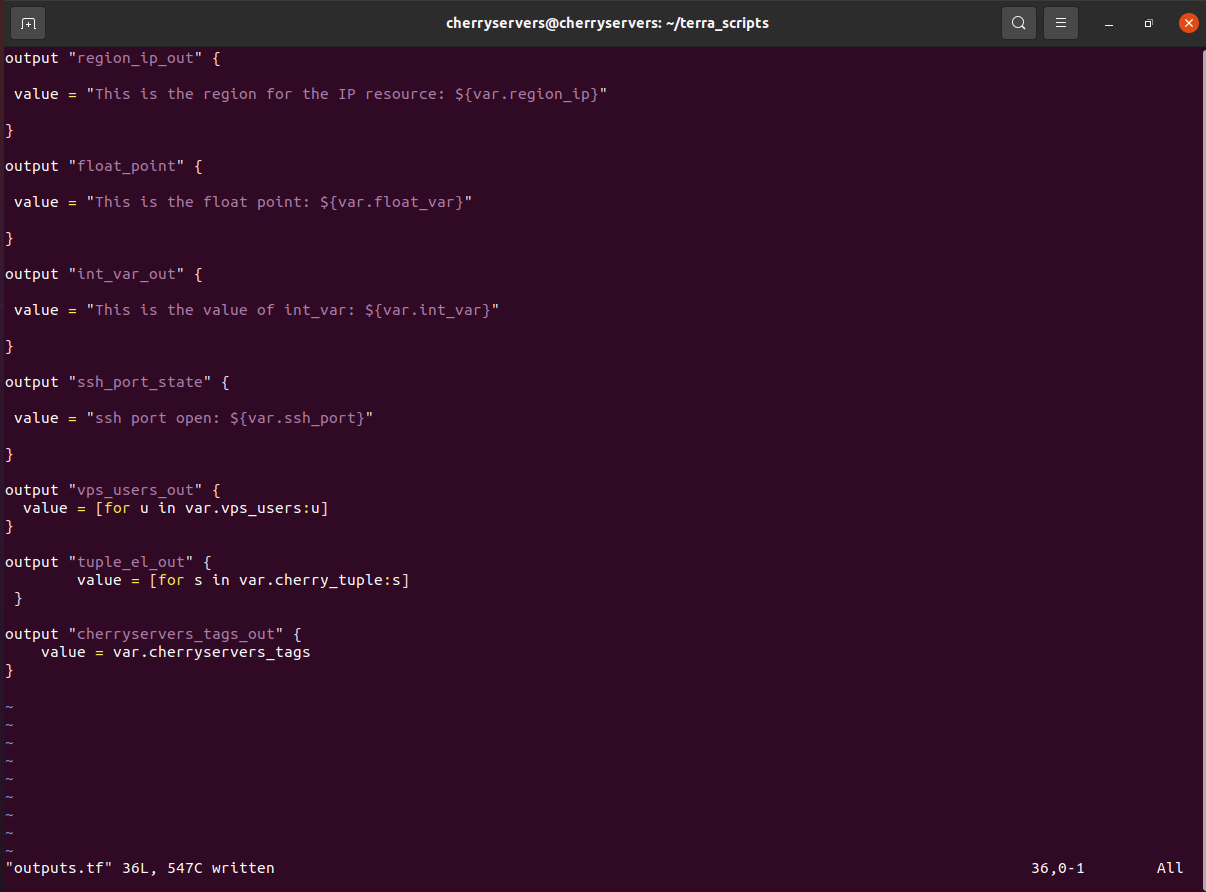Click the restore window icon
Screen dimensions: 1206x892
tap(1148, 23)
